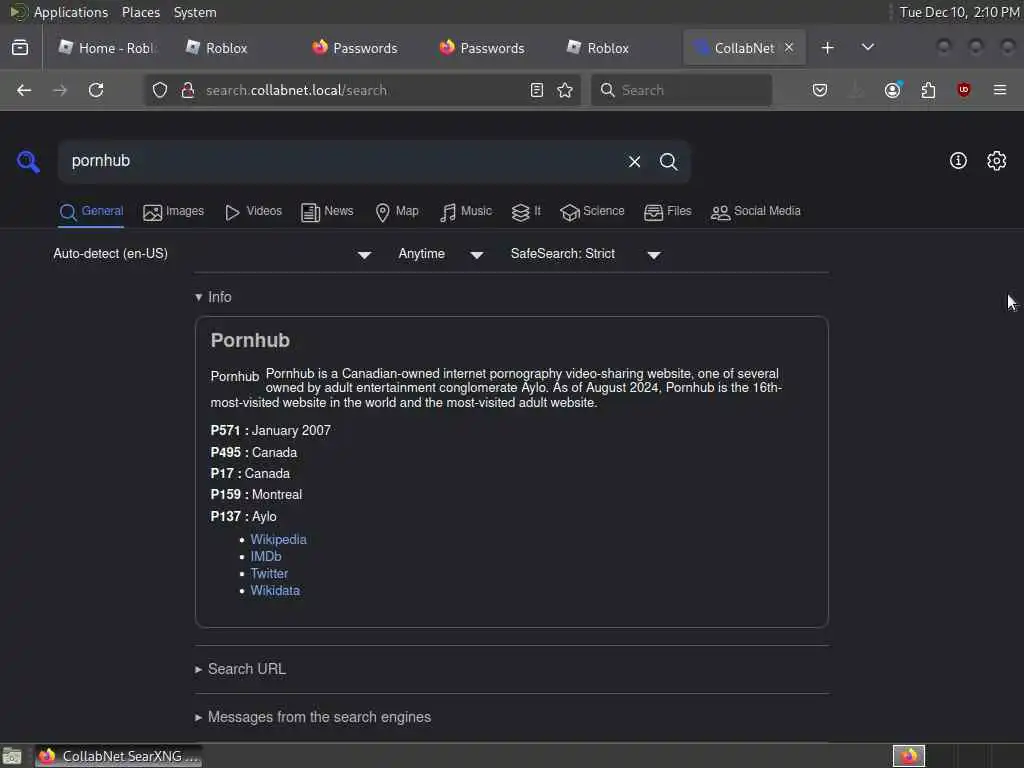The image size is (1024, 768).
Task: Open extensions puzzle icon
Action: click(928, 90)
